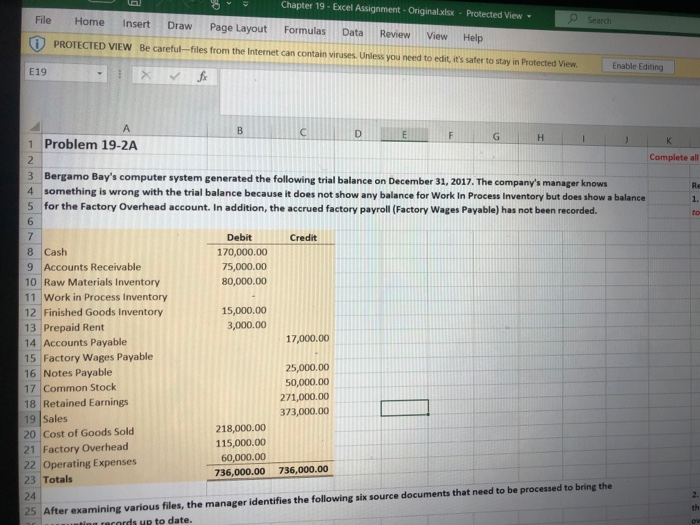This screenshot has height=525, width=700.
Task: Click the 170,000.00 Cash debit cell
Action: pyautogui.click(x=242, y=252)
